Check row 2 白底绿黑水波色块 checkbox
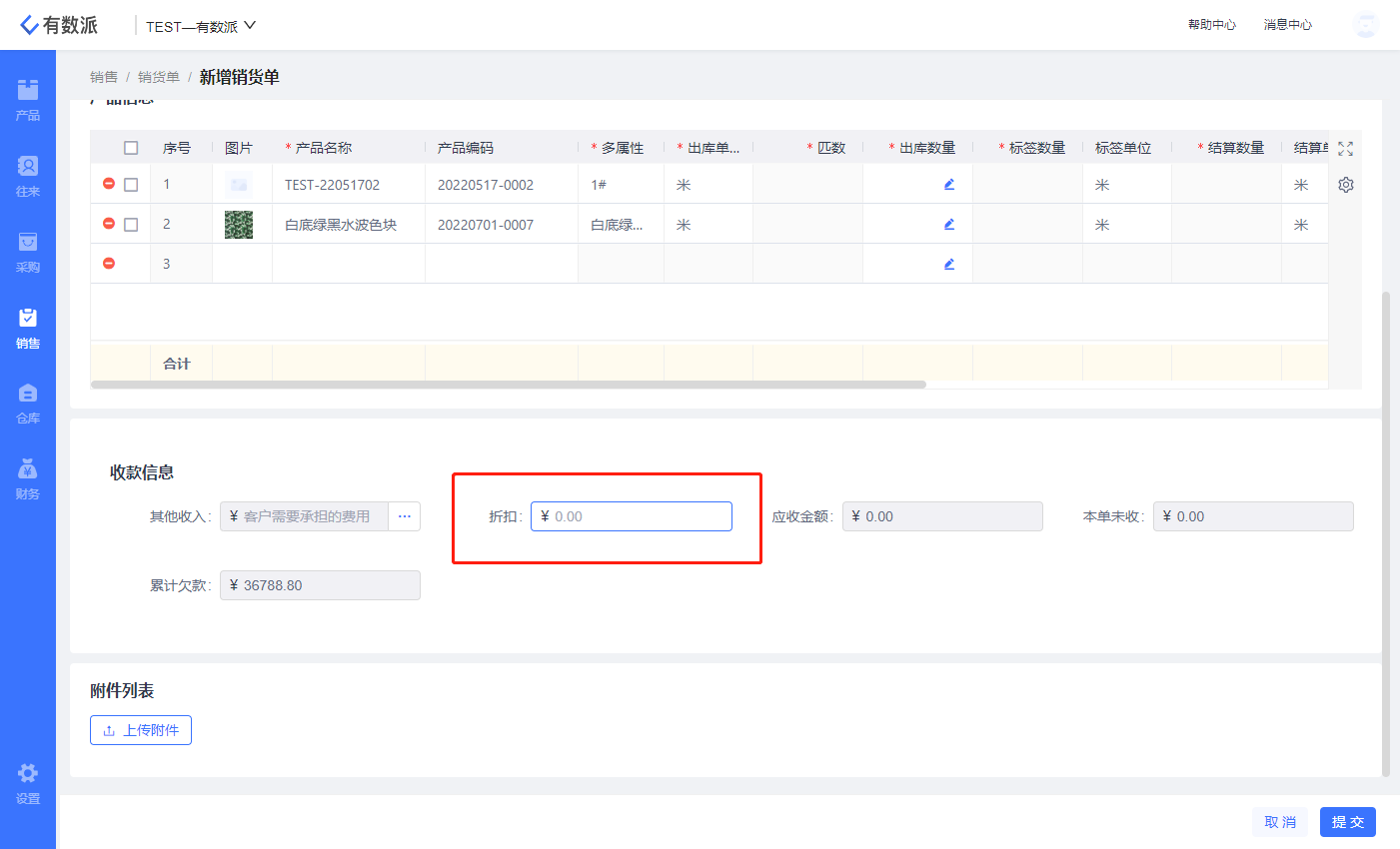This screenshot has height=849, width=1400. pos(131,225)
